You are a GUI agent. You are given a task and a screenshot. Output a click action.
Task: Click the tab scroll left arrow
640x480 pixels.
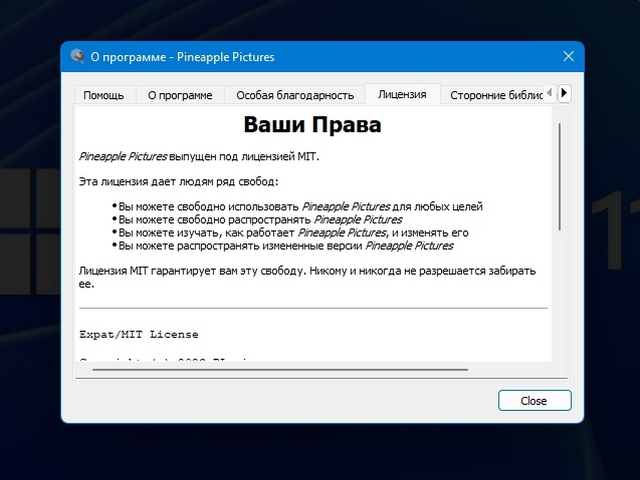click(x=550, y=93)
